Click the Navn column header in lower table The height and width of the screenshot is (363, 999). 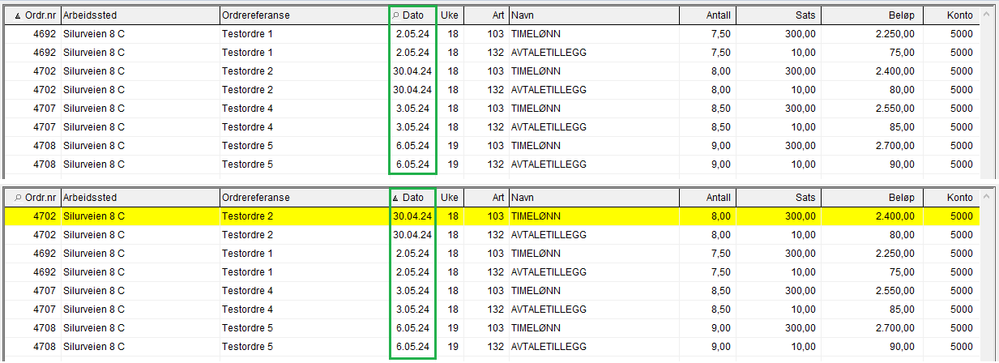click(x=594, y=197)
